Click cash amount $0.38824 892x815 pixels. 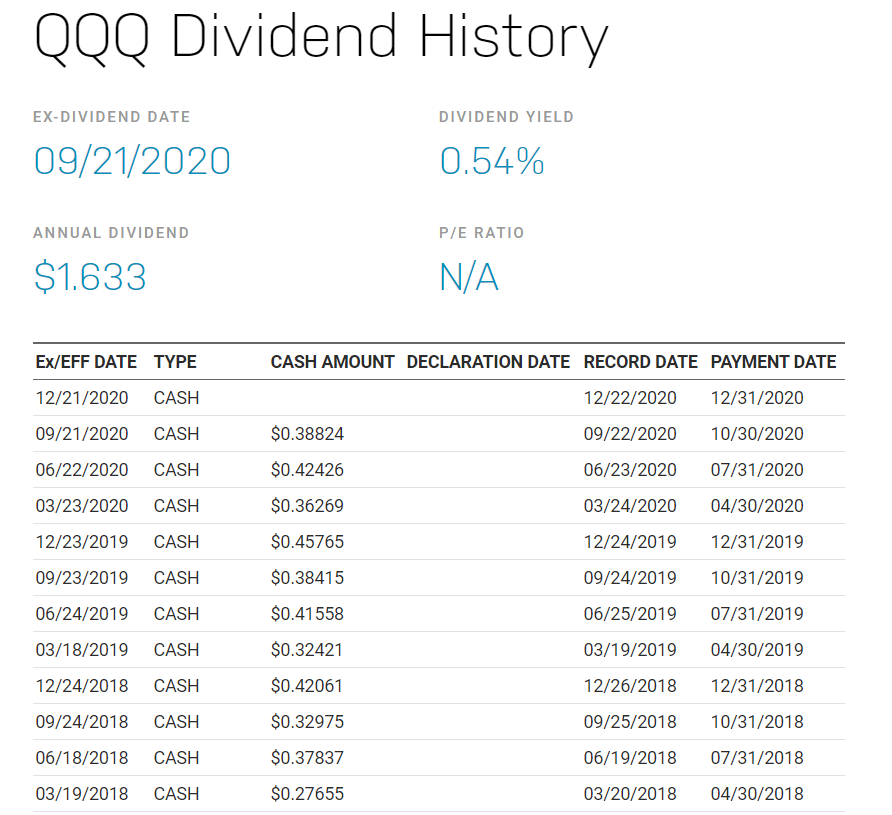307,434
